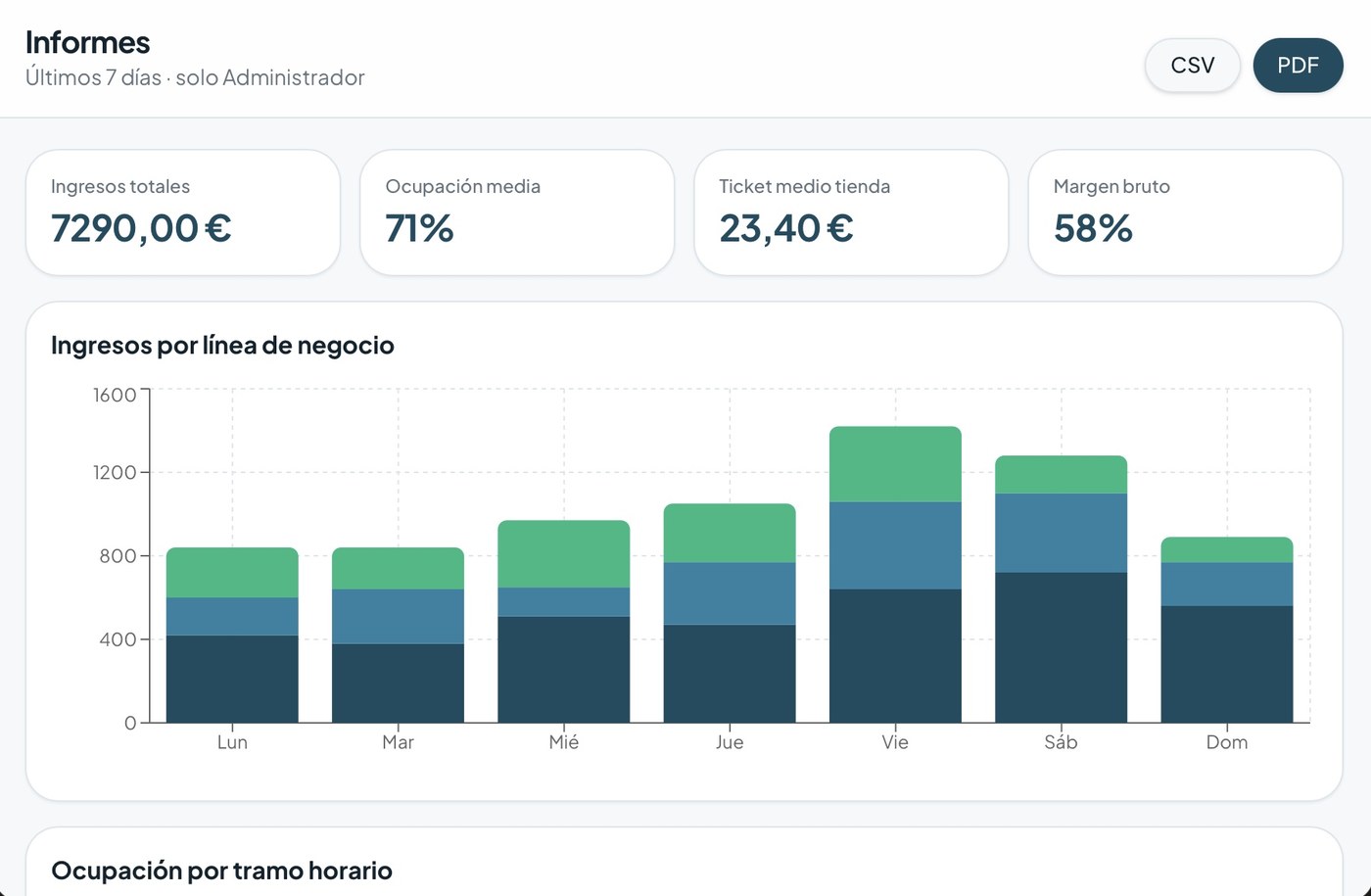The width and height of the screenshot is (1371, 896).
Task: Click the dark navy segment of the Sáb bar
Action: tap(1061, 647)
